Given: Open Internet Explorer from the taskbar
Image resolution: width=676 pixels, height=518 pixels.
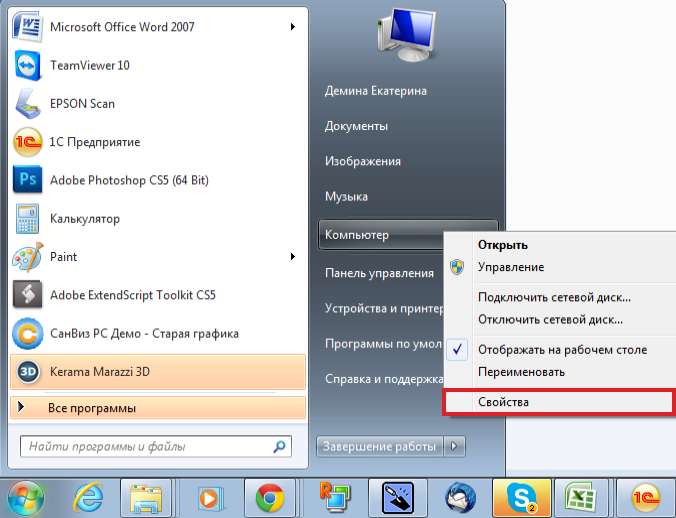Looking at the screenshot, I should point(88,499).
